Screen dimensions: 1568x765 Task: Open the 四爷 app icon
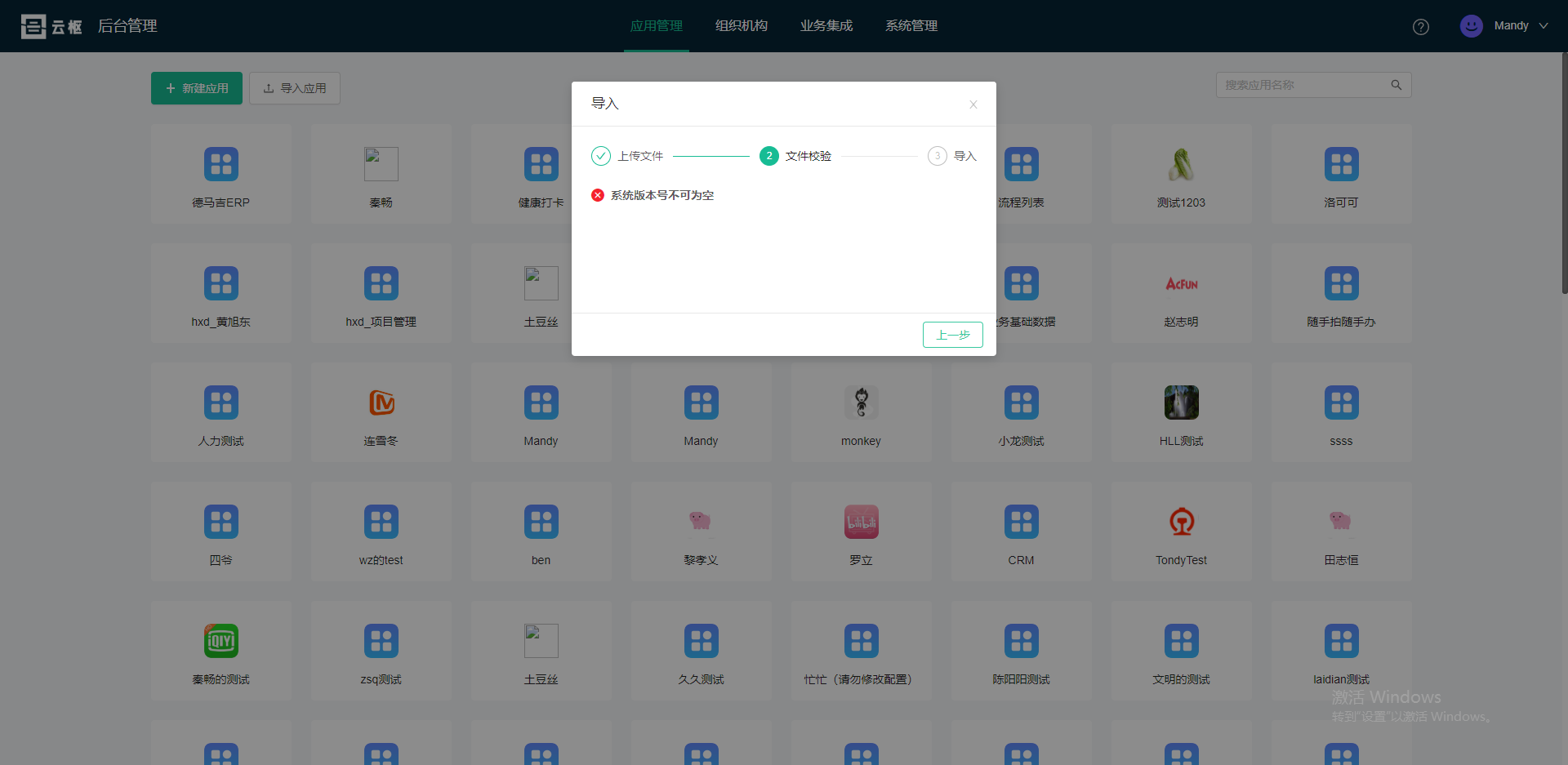[221, 522]
